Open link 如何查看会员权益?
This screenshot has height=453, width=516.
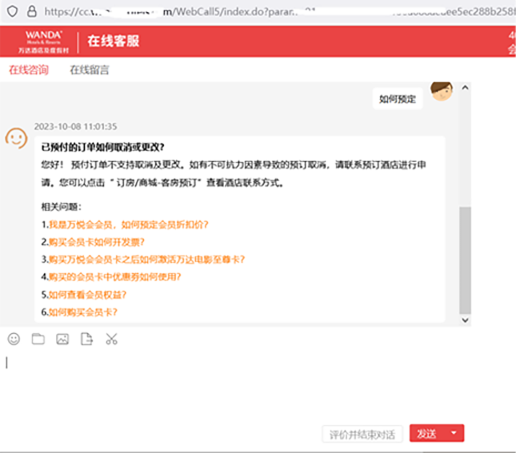point(88,295)
